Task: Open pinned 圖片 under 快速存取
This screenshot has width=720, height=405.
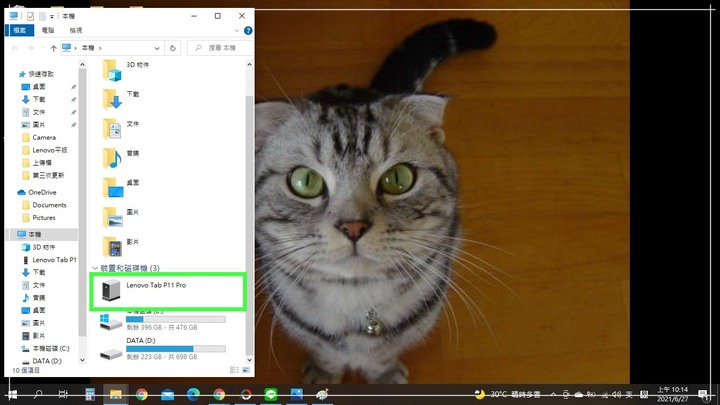Action: 39,125
